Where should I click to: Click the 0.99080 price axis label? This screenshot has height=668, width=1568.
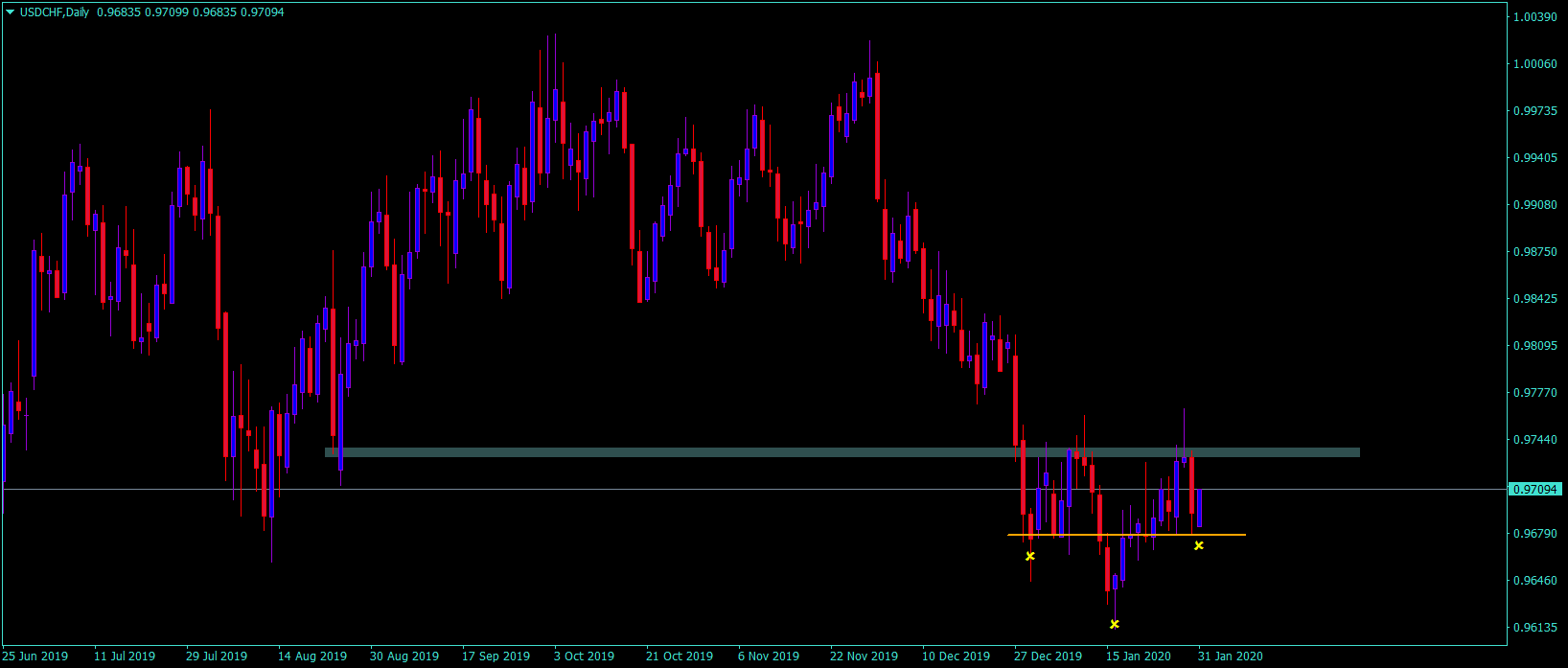[1534, 205]
